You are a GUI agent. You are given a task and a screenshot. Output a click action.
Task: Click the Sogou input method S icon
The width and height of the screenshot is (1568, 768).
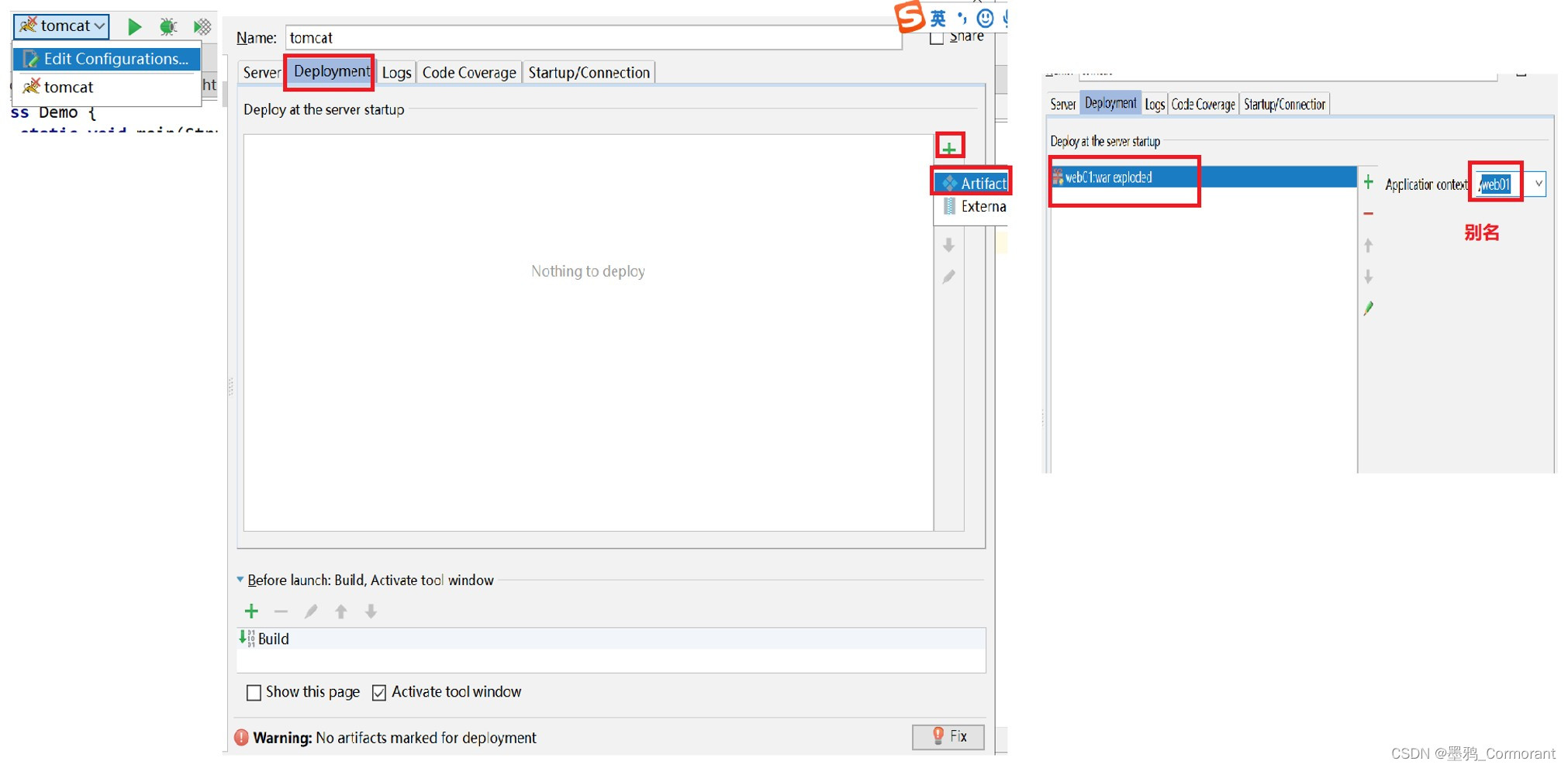coord(910,17)
